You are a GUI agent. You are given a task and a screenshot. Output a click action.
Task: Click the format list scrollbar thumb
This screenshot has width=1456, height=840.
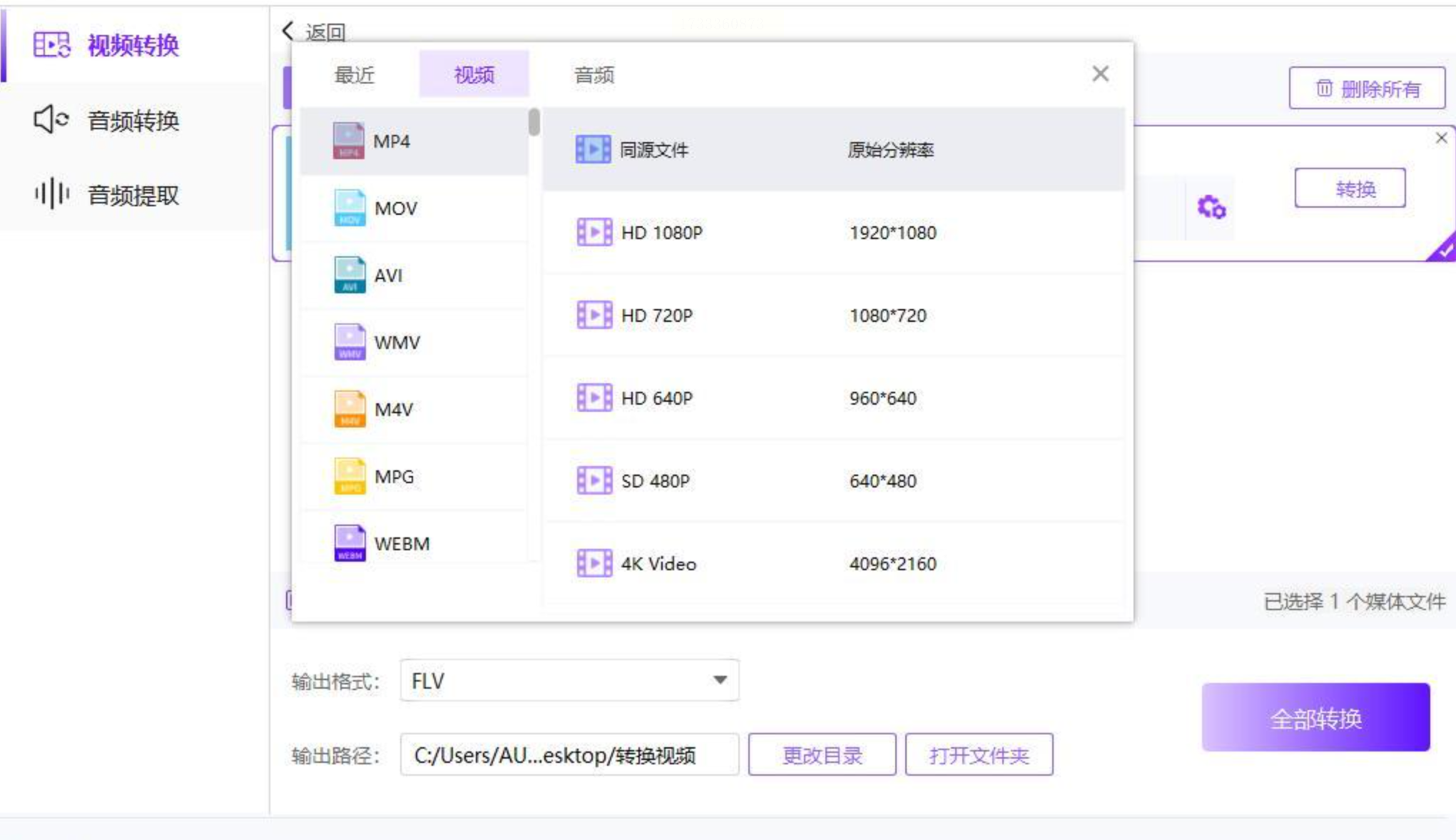pyautogui.click(x=534, y=121)
